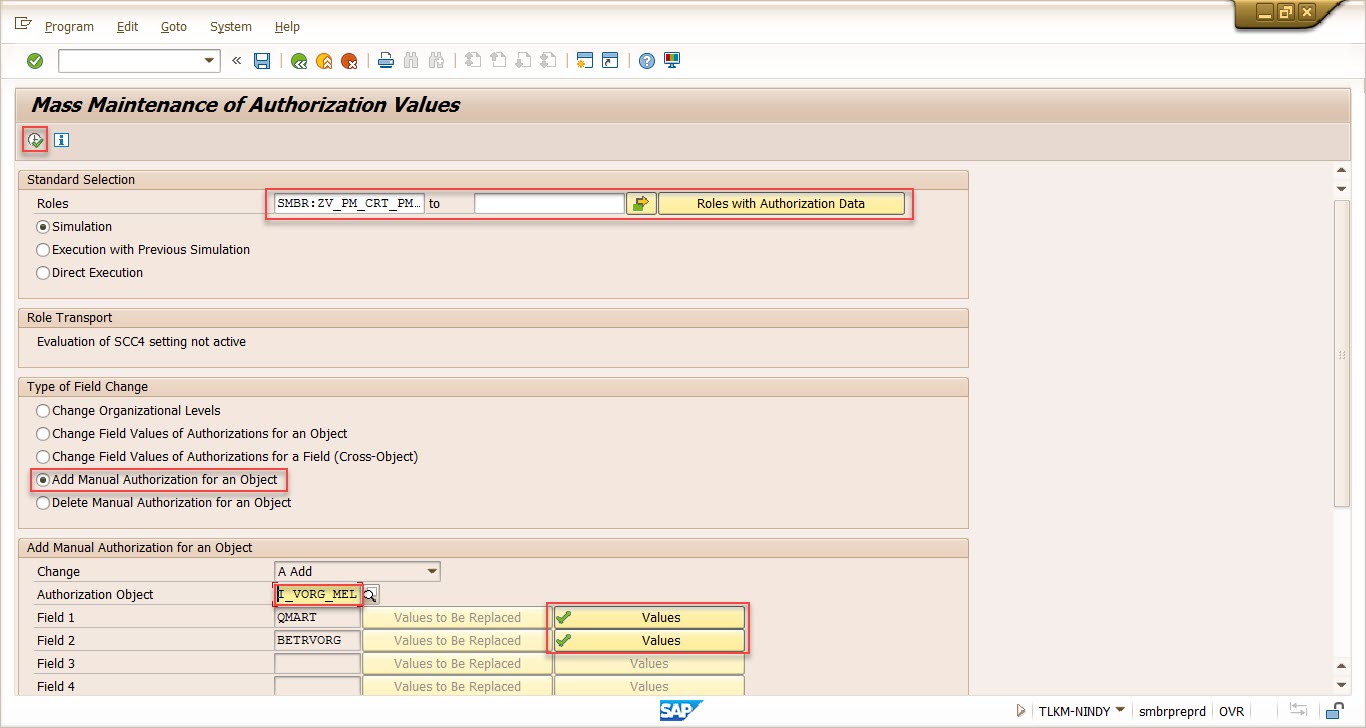Open the command field dropdown arrow
The image size is (1366, 728).
210,61
